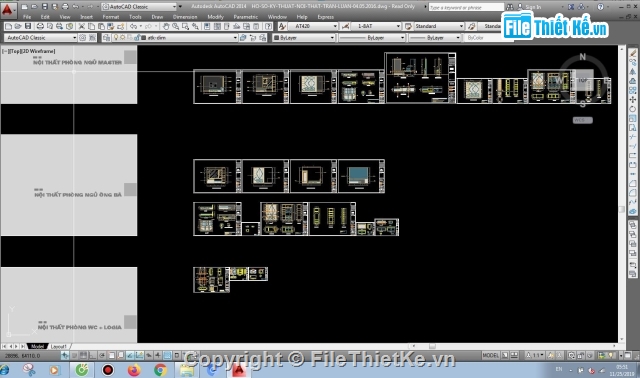Toggle Snap Mode in status bar
This screenshot has width=640, height=378.
click(74, 356)
